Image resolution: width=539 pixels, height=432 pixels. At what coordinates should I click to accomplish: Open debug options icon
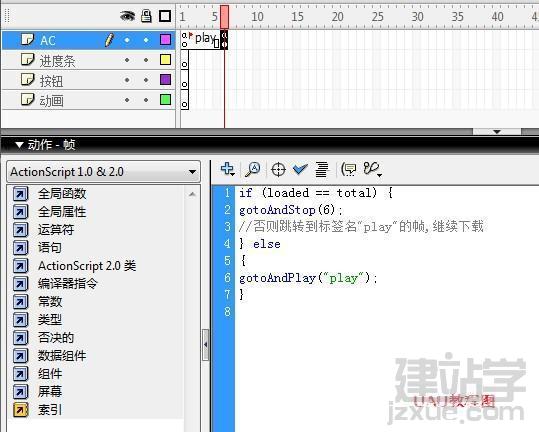[373, 169]
